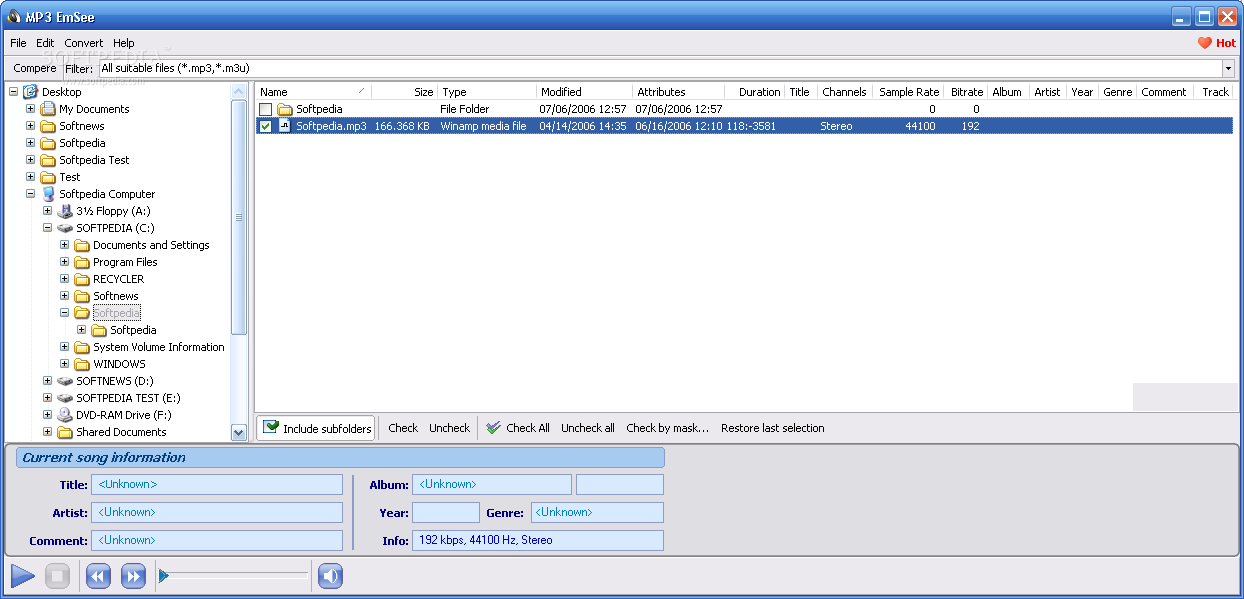Click the DVD-RAM Drive (F:) icon
The height and width of the screenshot is (599, 1244).
(x=64, y=415)
